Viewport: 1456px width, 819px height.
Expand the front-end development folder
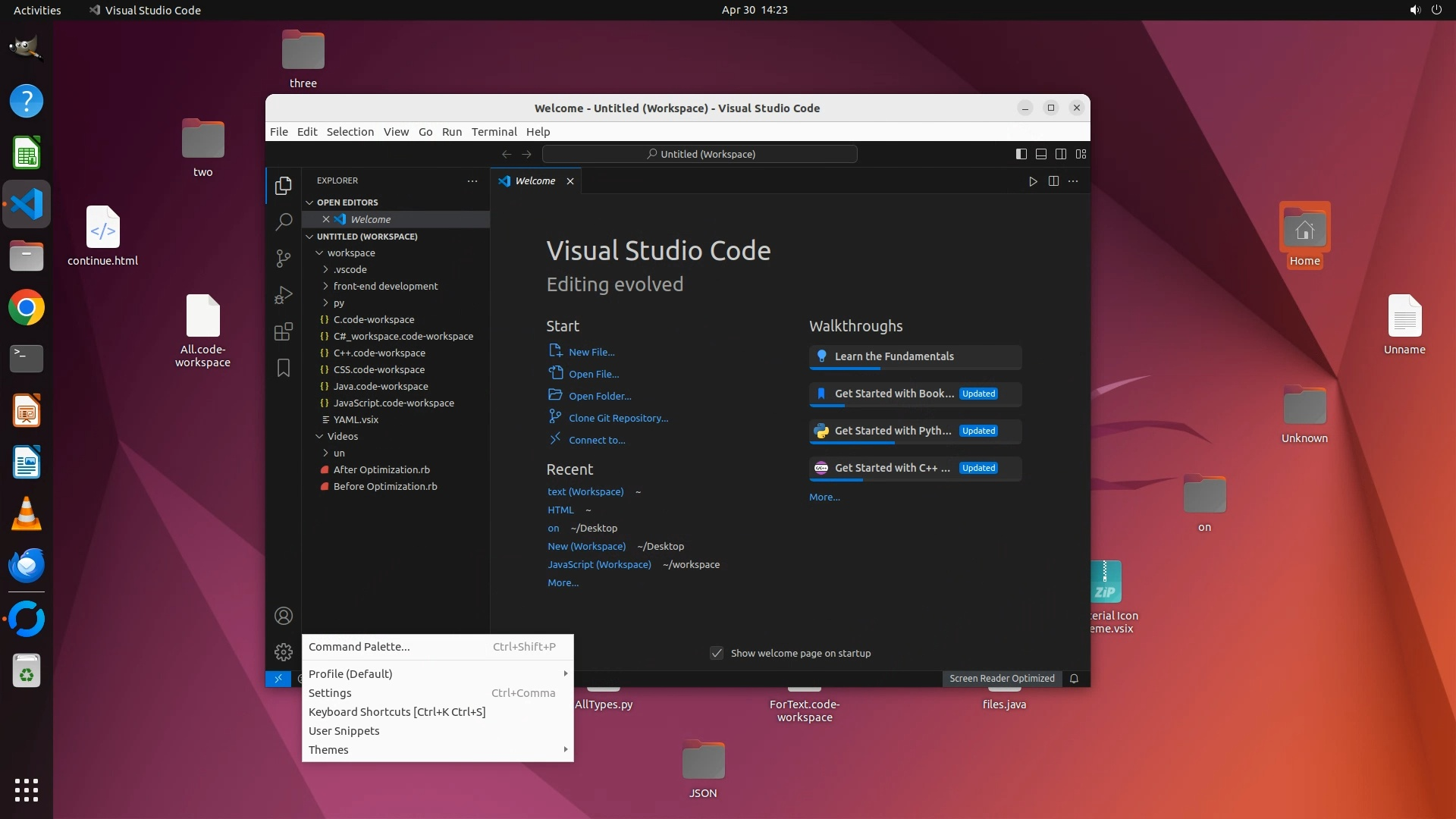click(x=385, y=286)
